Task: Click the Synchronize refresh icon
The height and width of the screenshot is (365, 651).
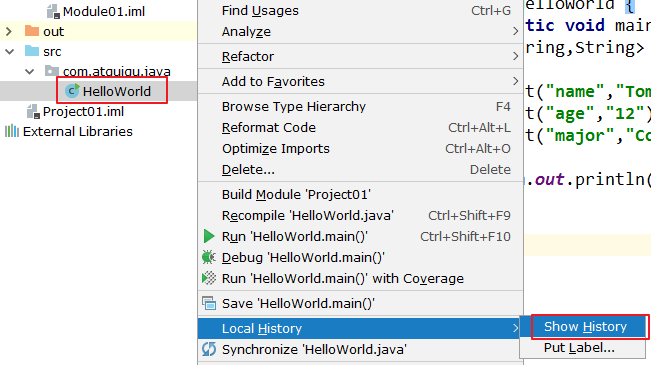Action: (x=209, y=349)
